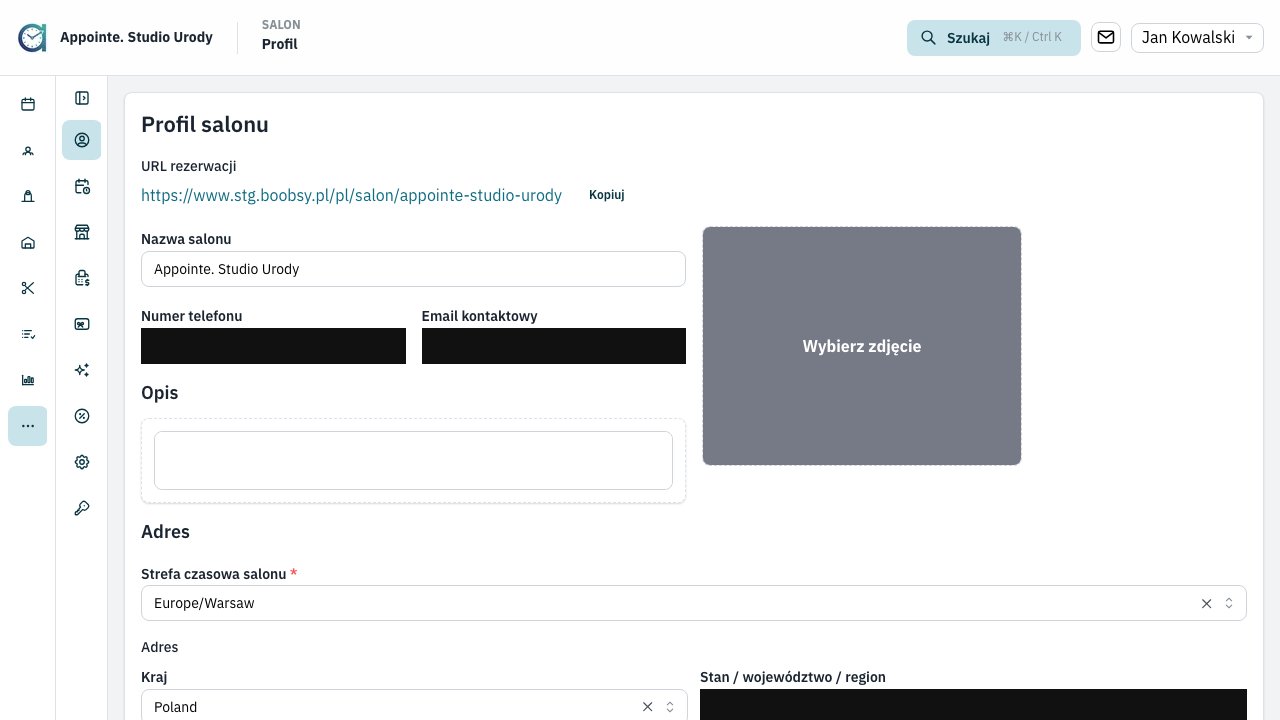Open the mail envelope icon
This screenshot has width=1280, height=720.
pos(1106,38)
